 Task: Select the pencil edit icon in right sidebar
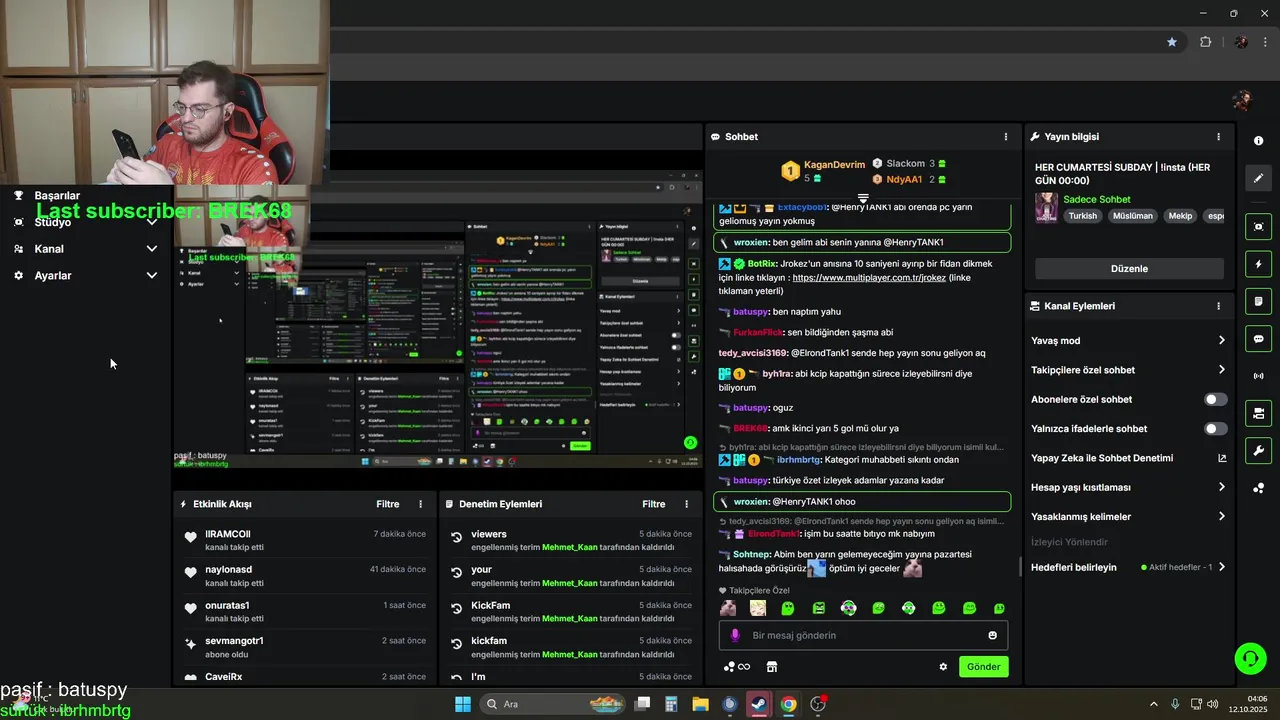click(x=1258, y=178)
